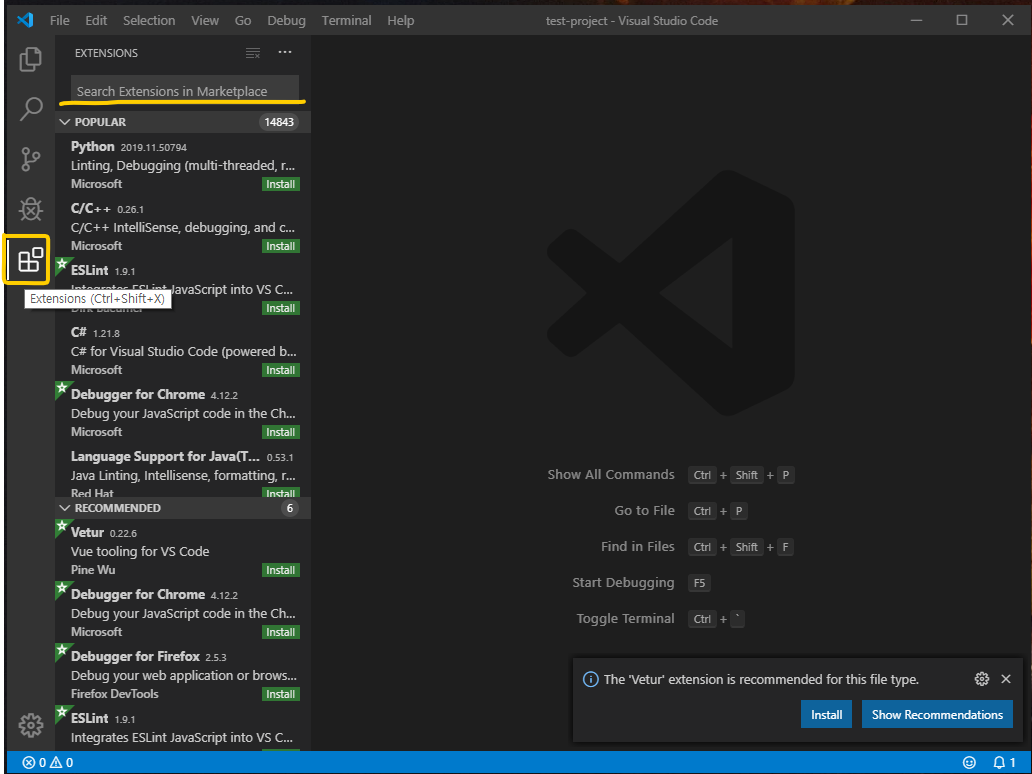The image size is (1032, 774).
Task: Open the Source Control view
Action: pyautogui.click(x=30, y=159)
